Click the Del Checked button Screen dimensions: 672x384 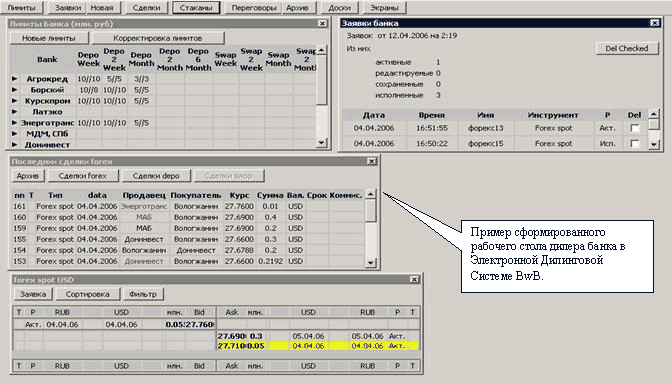pyautogui.click(x=627, y=48)
